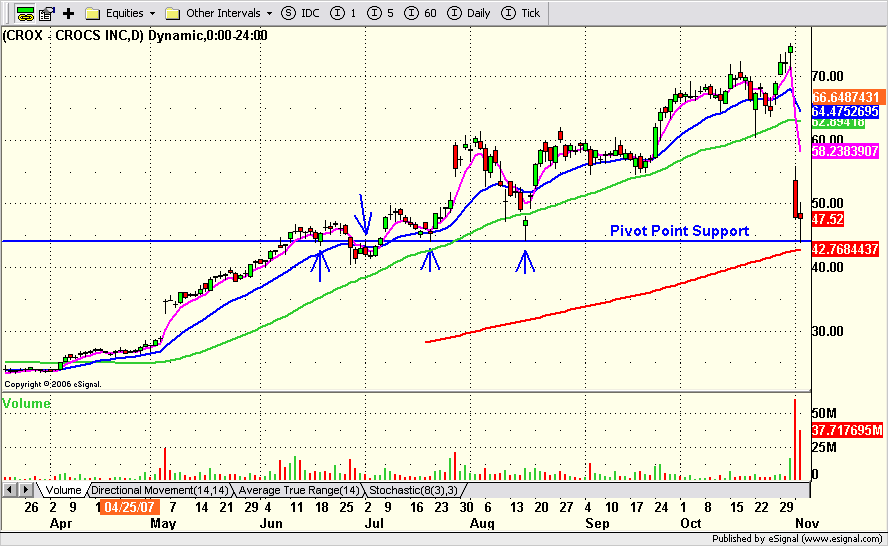Expand the Equities dropdown arrow
888x546 pixels.
click(152, 13)
